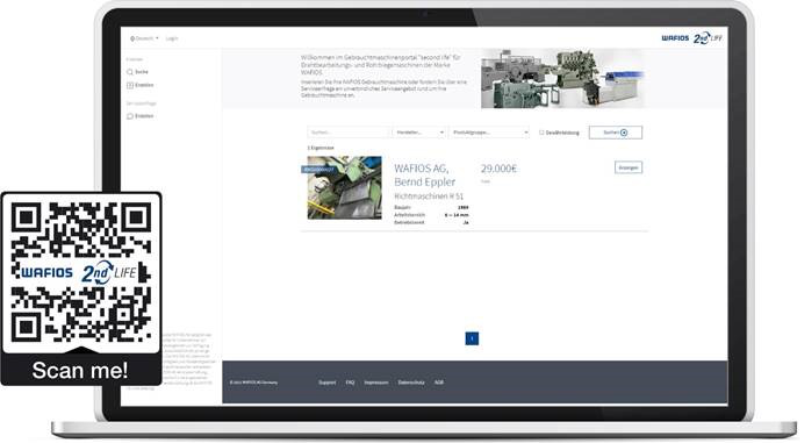This screenshot has height=443, width=800.
Task: Click the Richtmaschinen R 51 subtitle
Action: 429,196
